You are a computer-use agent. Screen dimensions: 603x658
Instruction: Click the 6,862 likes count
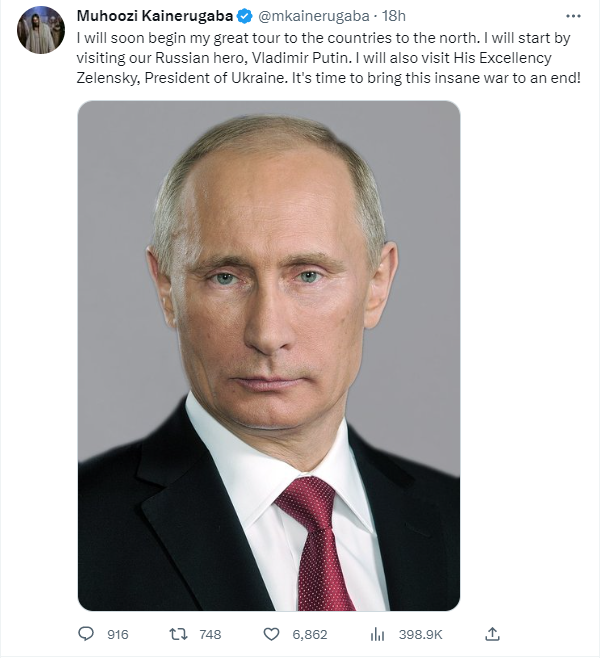pos(309,634)
